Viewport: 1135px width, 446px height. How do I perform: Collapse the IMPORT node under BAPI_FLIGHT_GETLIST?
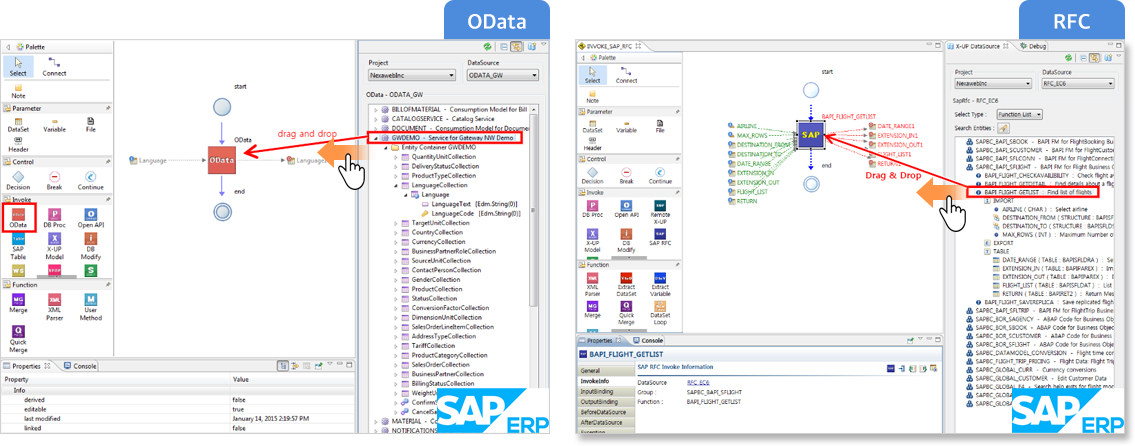987,201
